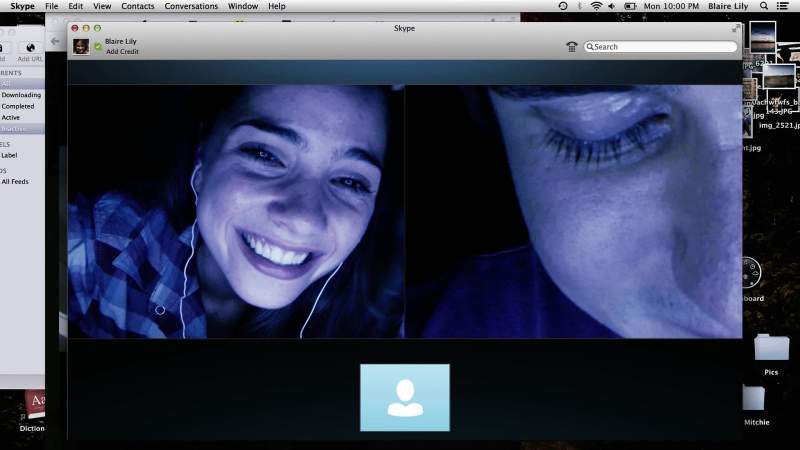Open the File menu

pos(52,6)
